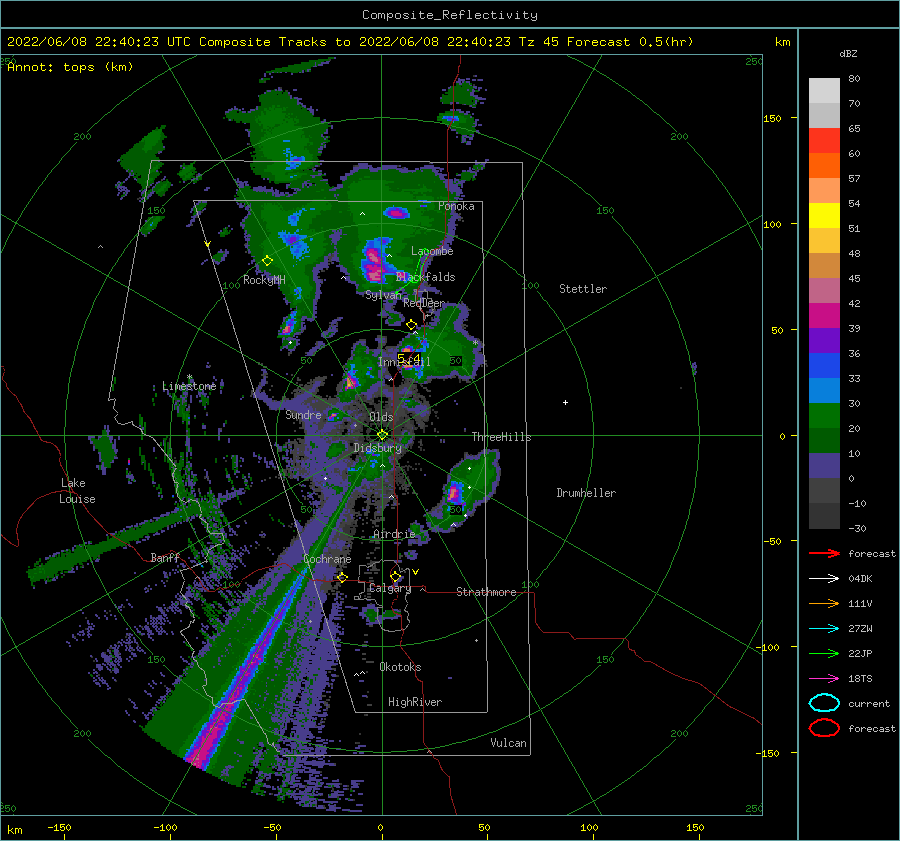Click the Lacombe city label
The height and width of the screenshot is (841, 900).
[x=432, y=251]
